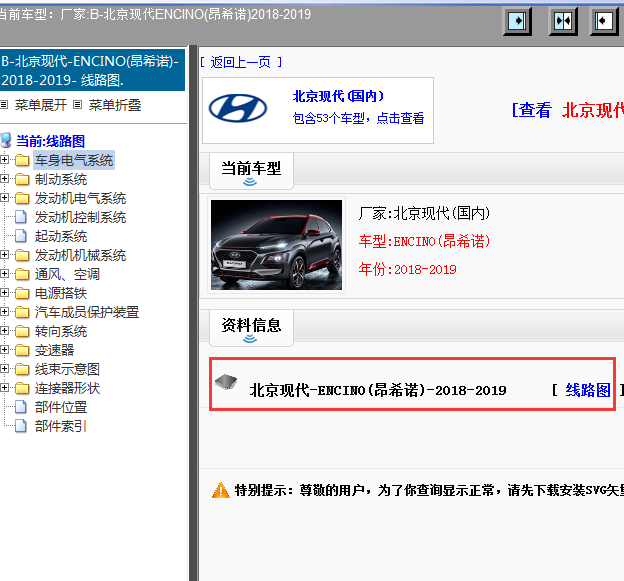Click the left-arrow panel button at top right

604,21
